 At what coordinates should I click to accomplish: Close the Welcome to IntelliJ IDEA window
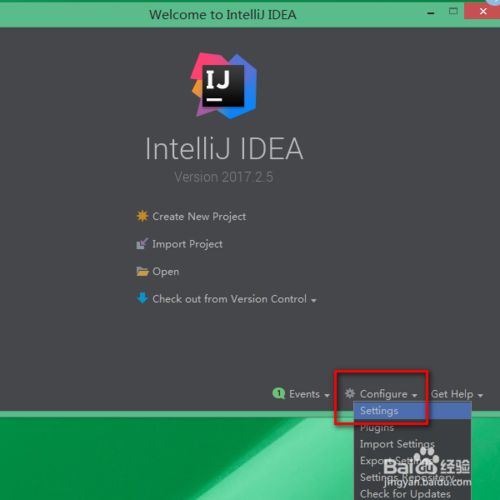point(483,12)
